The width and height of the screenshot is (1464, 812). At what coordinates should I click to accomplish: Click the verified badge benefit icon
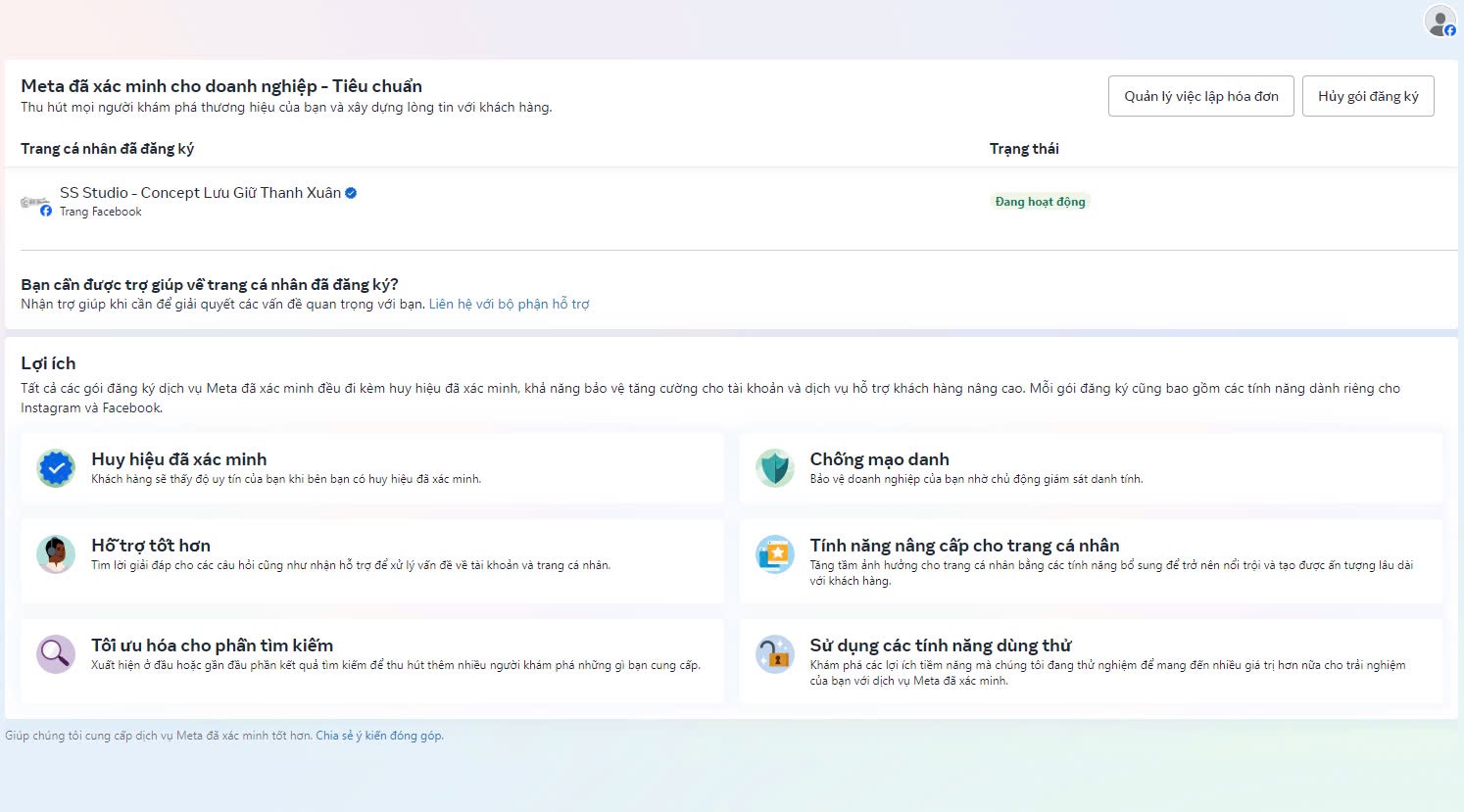[x=56, y=468]
